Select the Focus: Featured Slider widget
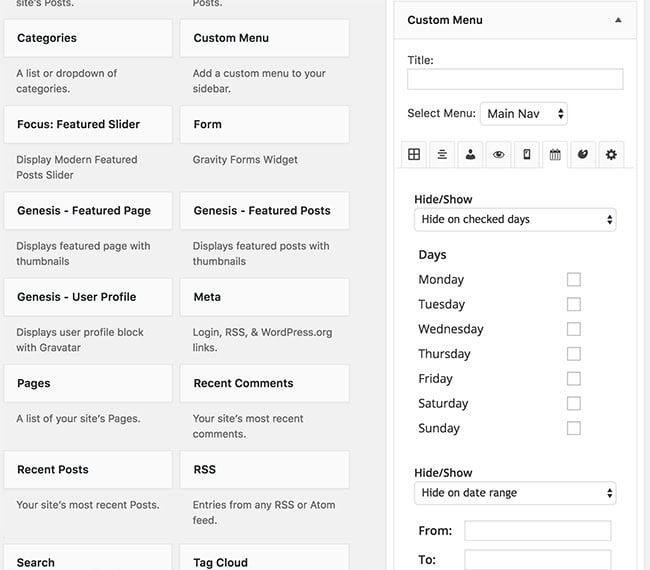Image resolution: width=650 pixels, height=570 pixels. pos(88,124)
